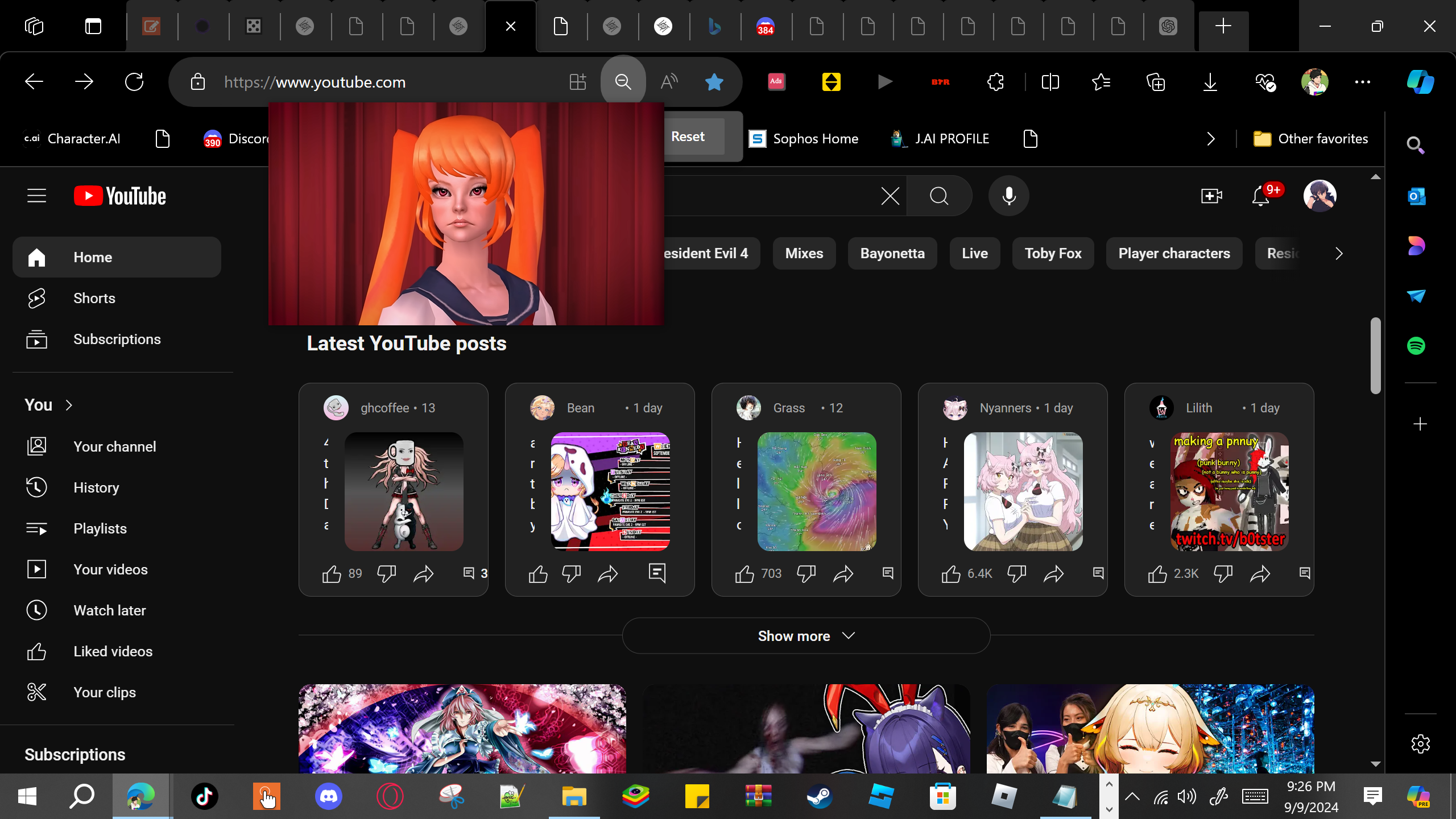Screen dimensions: 1456x819
Task: Open the YouTube notifications bell
Action: point(1260,197)
